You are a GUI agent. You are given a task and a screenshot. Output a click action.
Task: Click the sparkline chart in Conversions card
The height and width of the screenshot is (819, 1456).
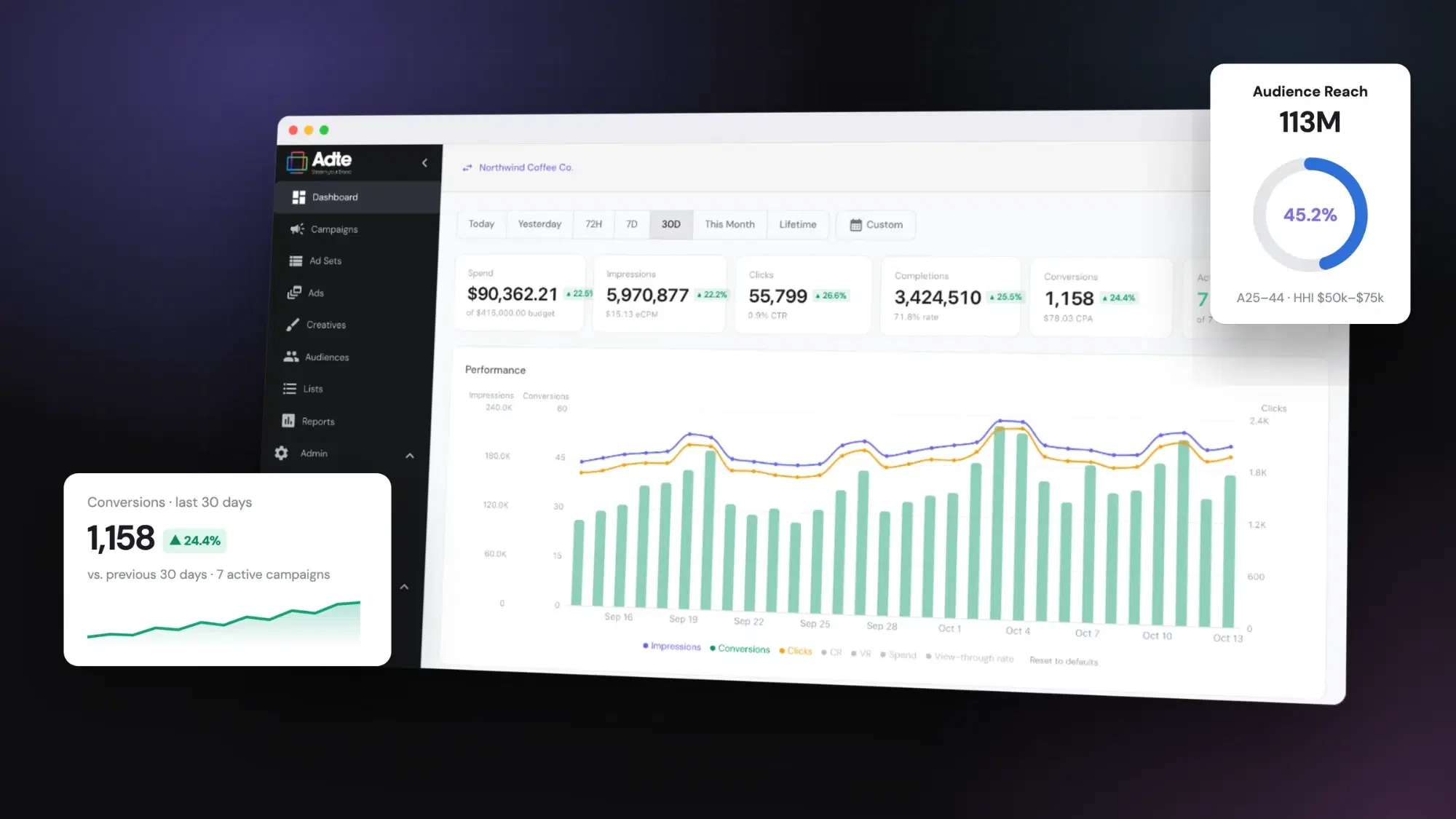point(223,621)
